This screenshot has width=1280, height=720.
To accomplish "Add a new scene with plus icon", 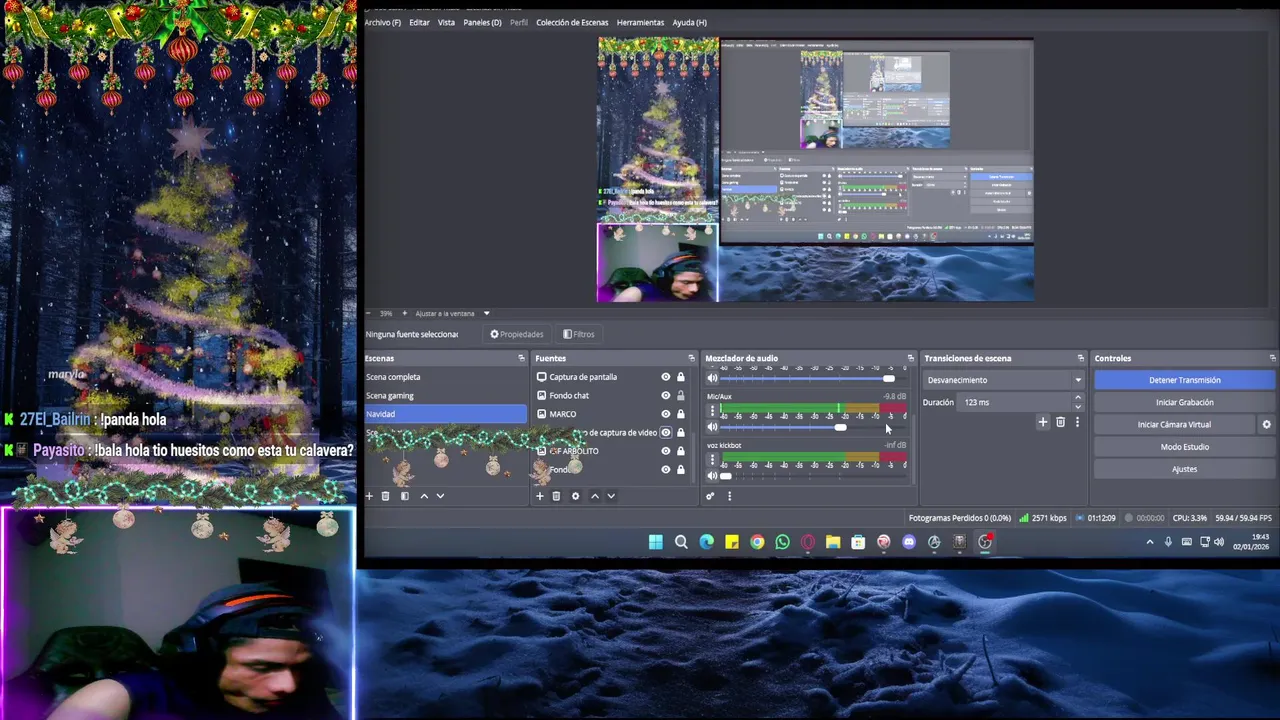I will (x=369, y=496).
